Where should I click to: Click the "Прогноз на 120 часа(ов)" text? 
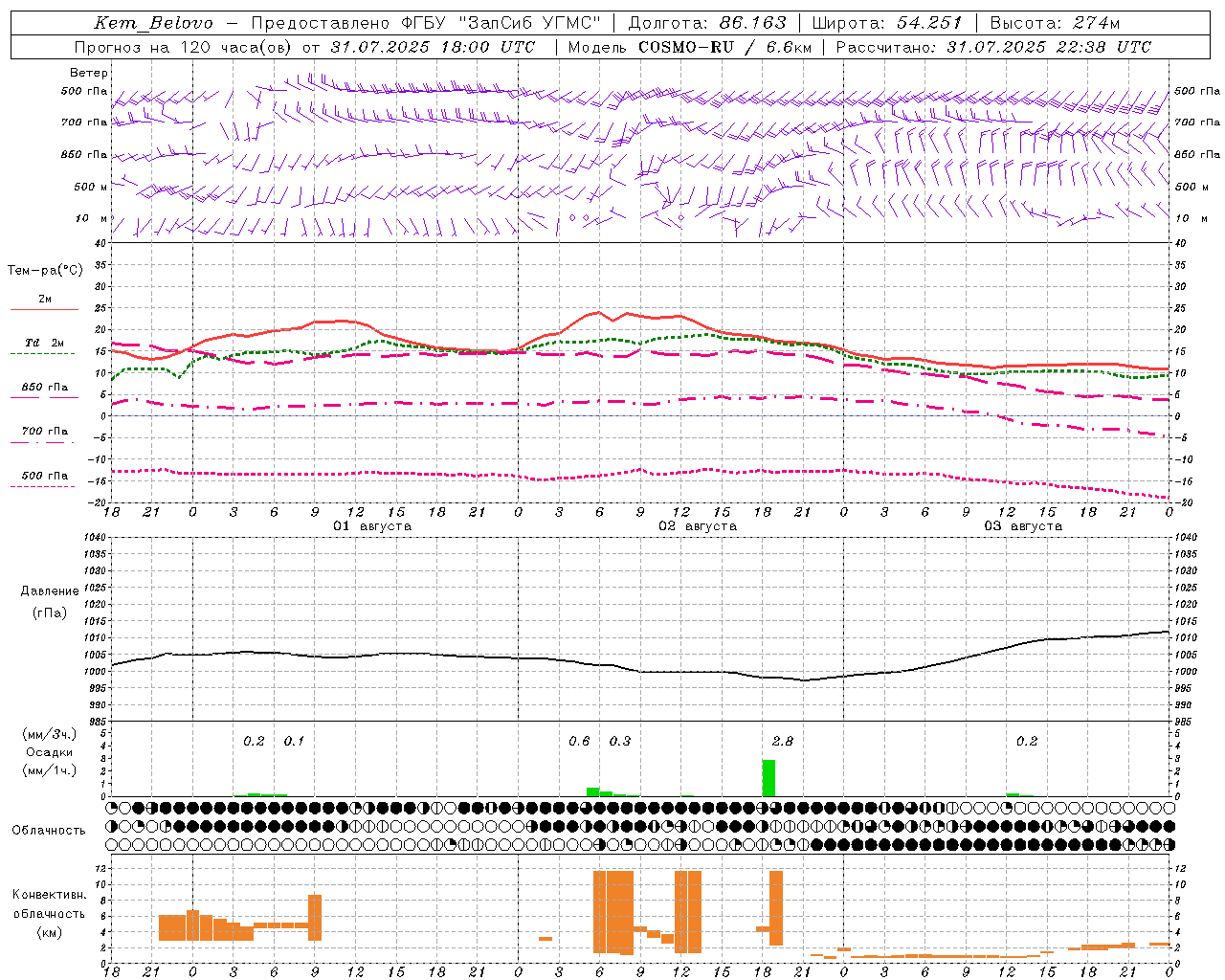tap(184, 47)
